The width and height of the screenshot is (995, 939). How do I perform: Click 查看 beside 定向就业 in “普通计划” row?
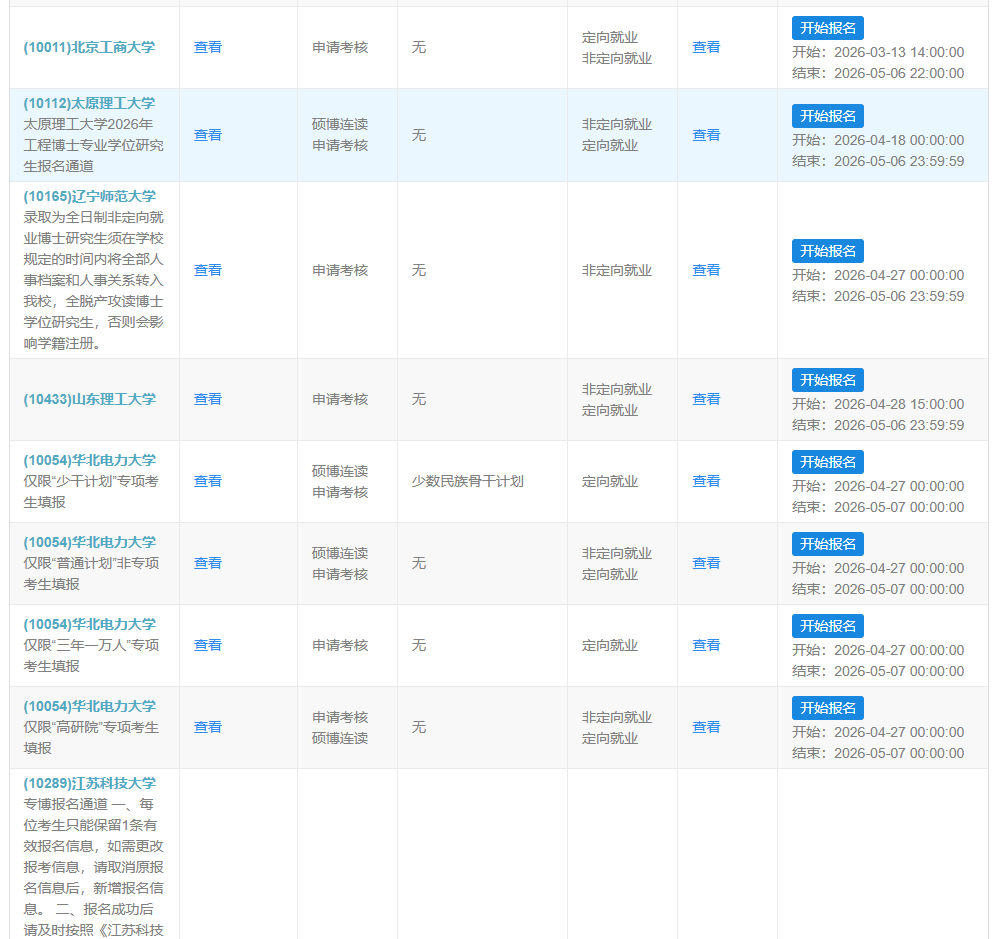(706, 563)
